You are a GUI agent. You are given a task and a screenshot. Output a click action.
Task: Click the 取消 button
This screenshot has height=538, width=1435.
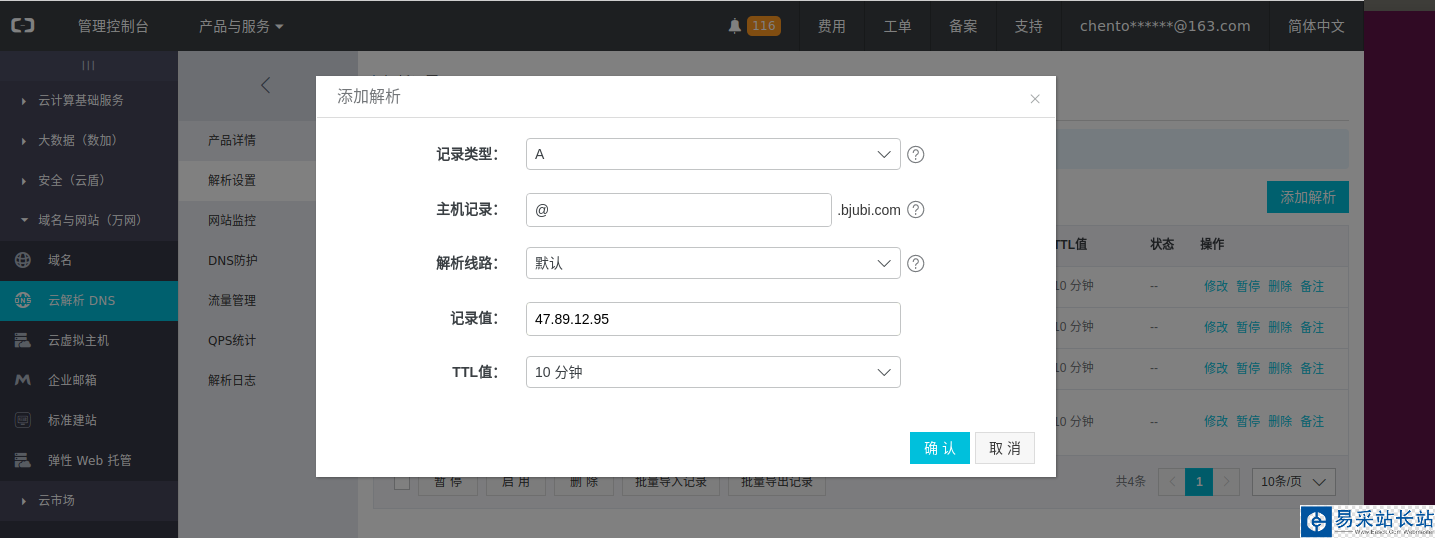pyautogui.click(x=1005, y=448)
